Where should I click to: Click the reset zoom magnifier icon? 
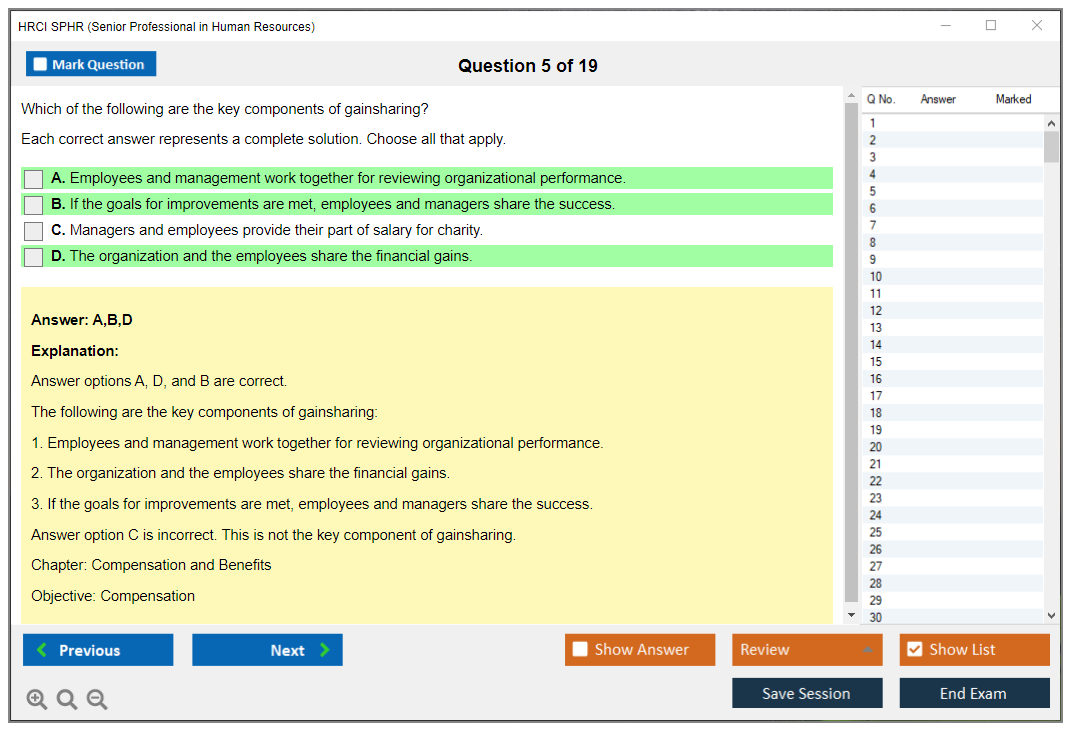pyautogui.click(x=67, y=700)
